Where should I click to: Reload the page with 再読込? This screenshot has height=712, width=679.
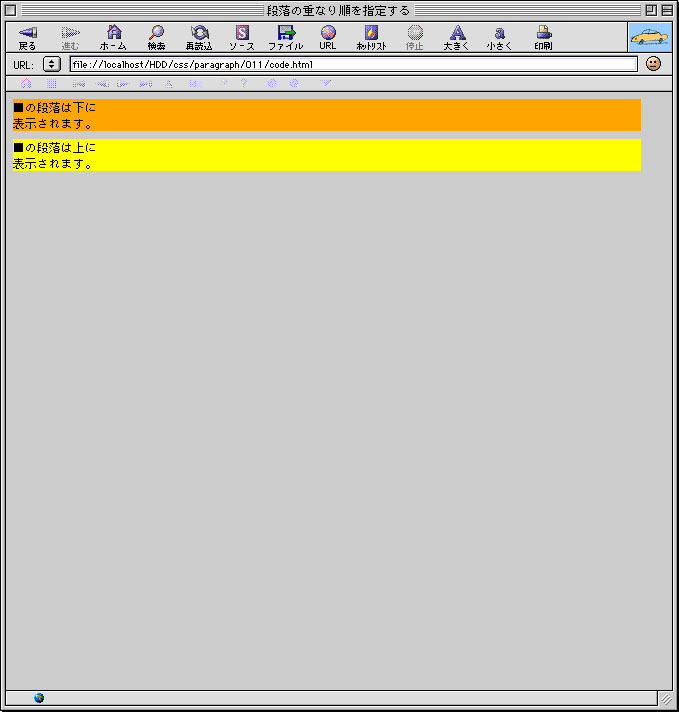(199, 37)
